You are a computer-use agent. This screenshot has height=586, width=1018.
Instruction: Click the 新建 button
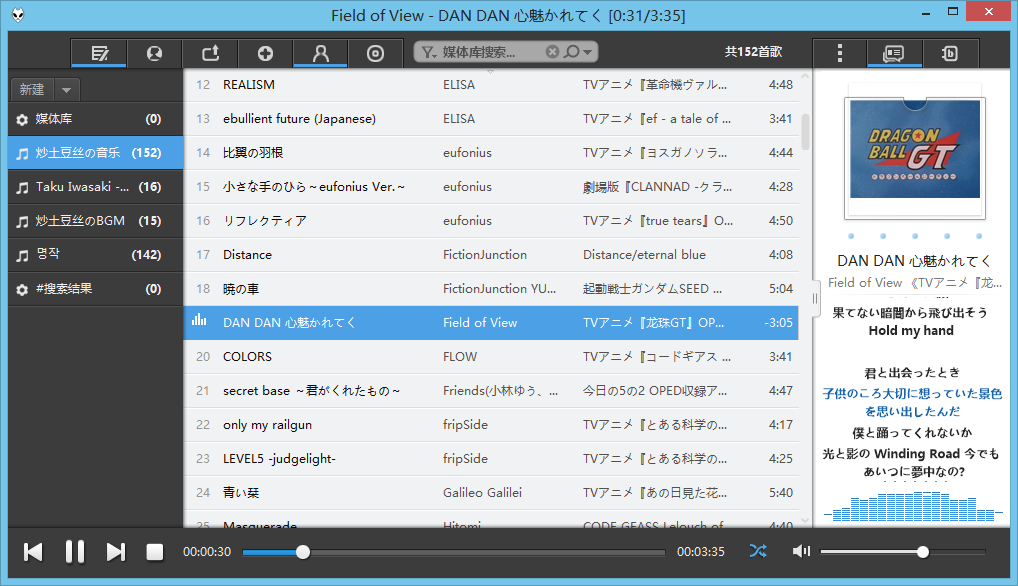[x=32, y=89]
